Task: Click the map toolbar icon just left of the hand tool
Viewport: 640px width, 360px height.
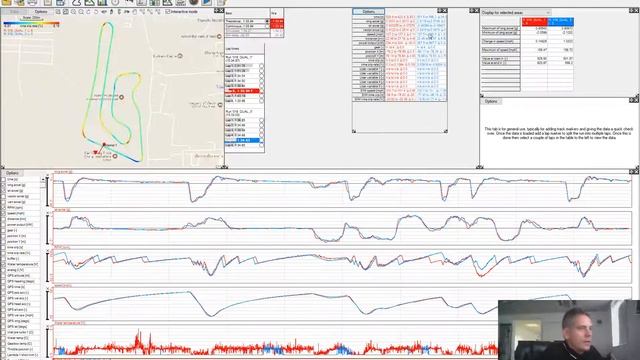Action: click(x=127, y=11)
